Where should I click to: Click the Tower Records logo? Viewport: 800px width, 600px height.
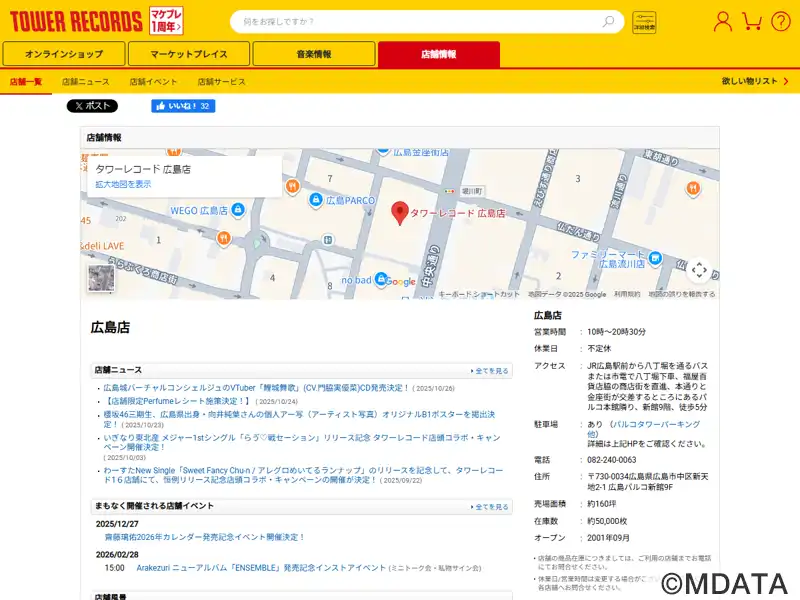[76, 21]
